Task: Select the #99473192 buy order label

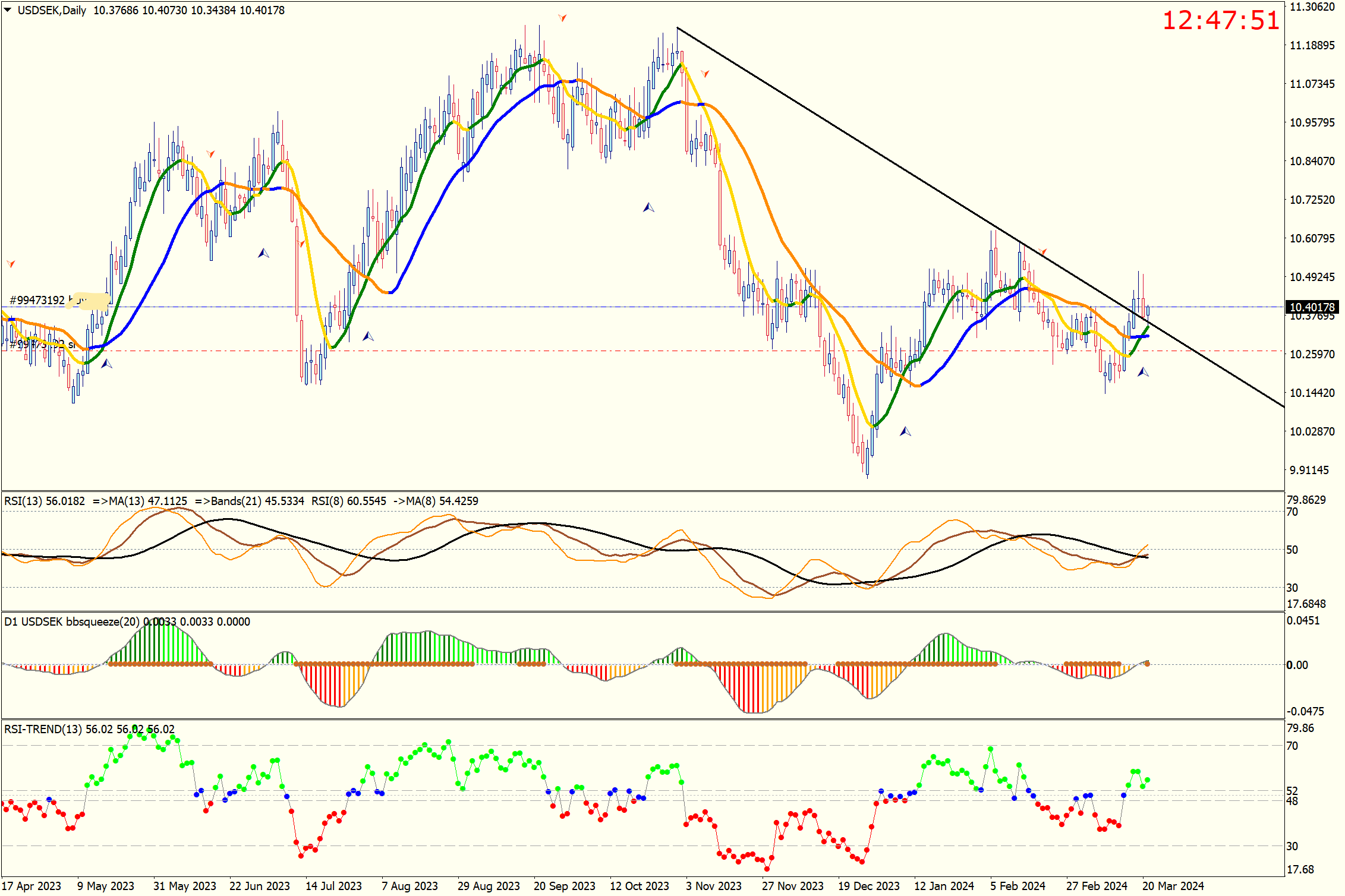Action: 37,300
